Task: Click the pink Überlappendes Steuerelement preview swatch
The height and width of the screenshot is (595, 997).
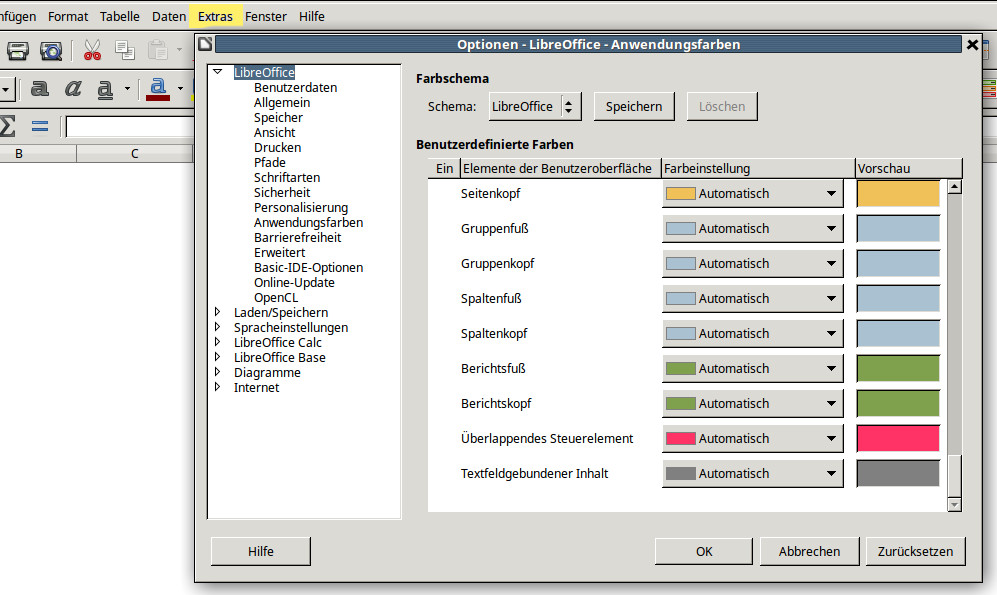Action: coord(898,438)
